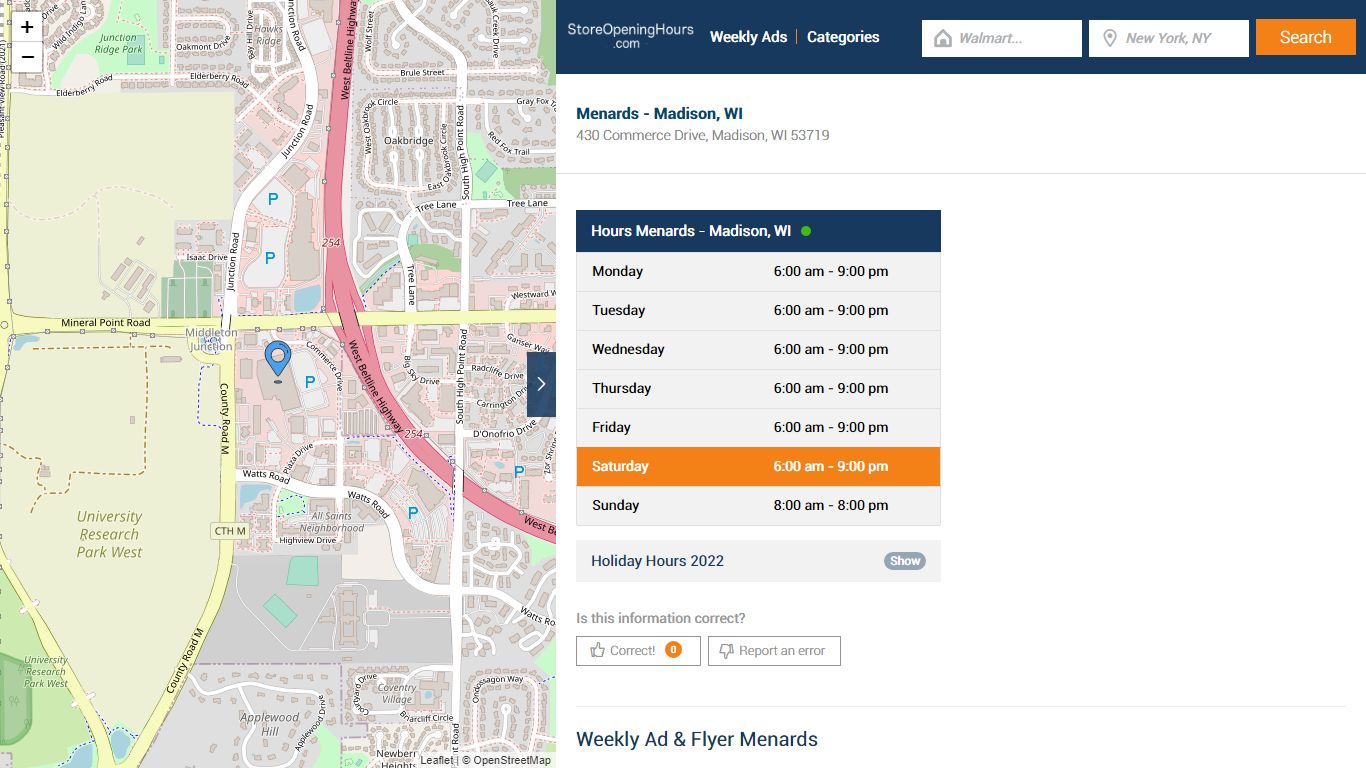Click the blue Menards location pin
The image size is (1366, 768).
tap(277, 360)
